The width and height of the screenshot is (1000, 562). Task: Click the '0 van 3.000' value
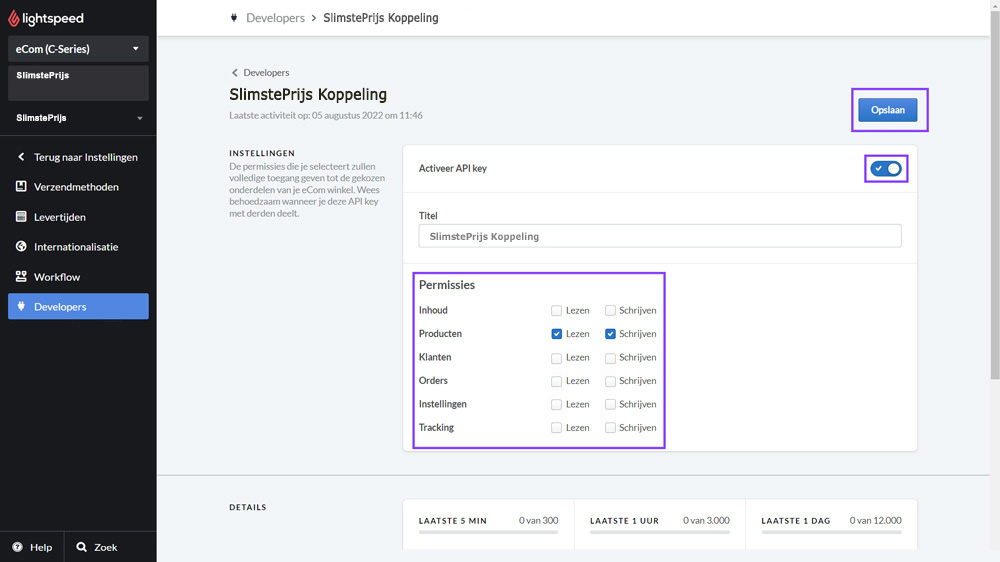(x=706, y=521)
